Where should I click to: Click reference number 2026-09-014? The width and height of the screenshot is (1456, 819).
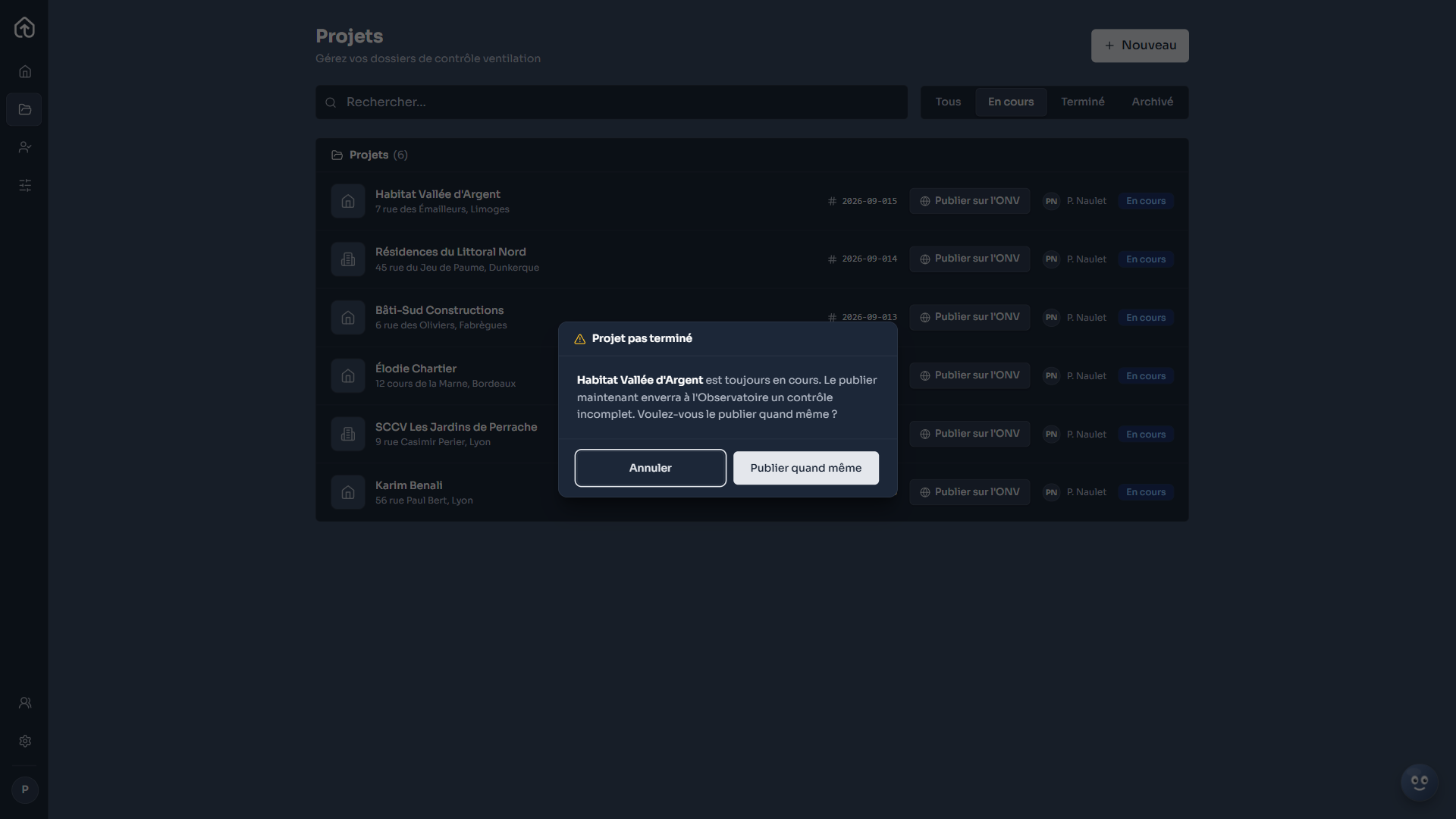(x=869, y=259)
